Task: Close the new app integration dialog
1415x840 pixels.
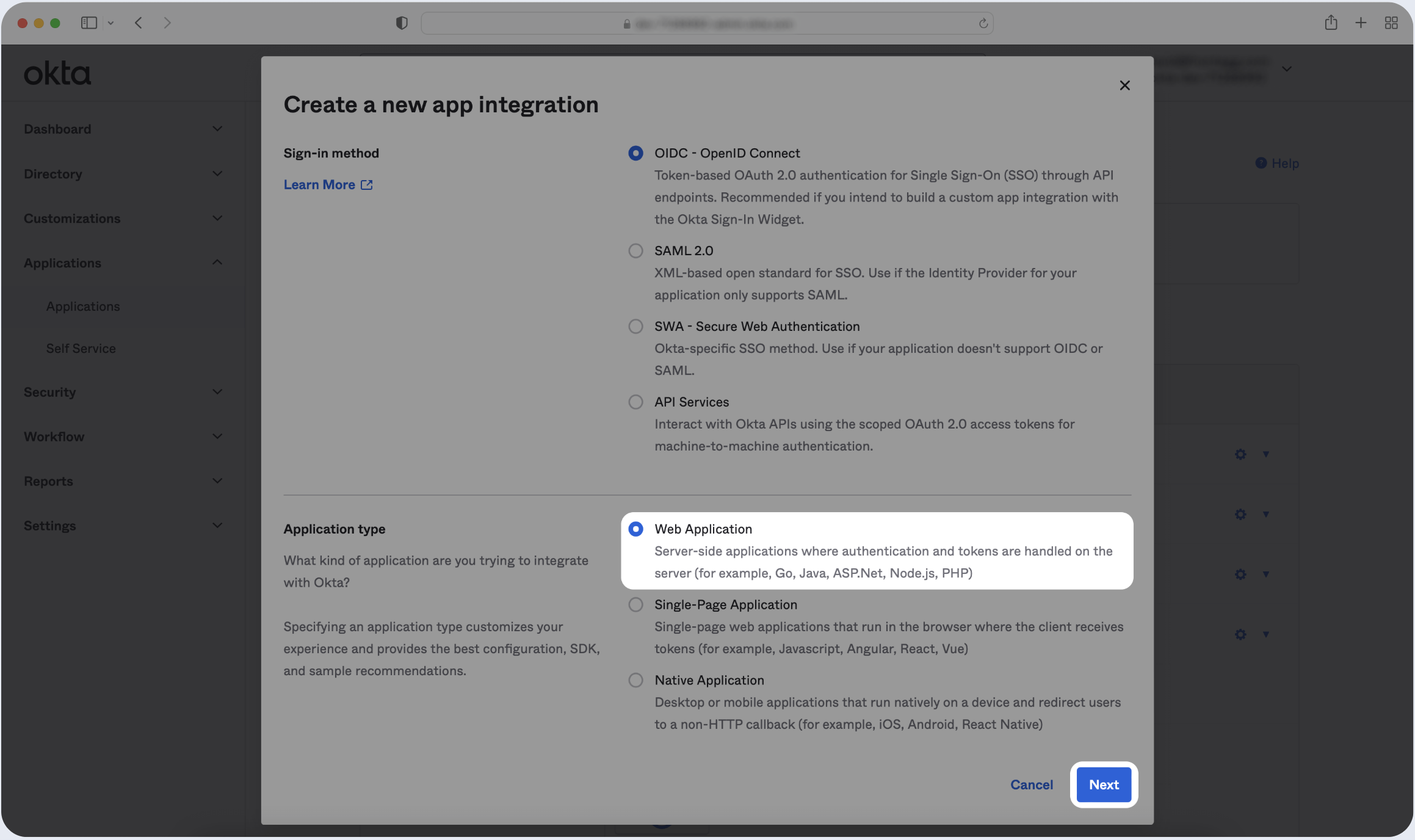Action: pos(1124,85)
